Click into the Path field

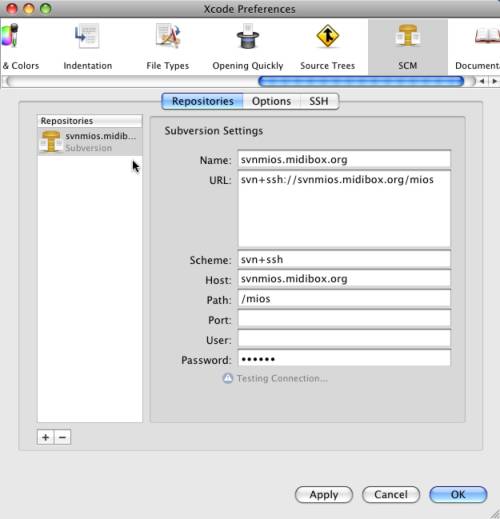click(x=344, y=299)
